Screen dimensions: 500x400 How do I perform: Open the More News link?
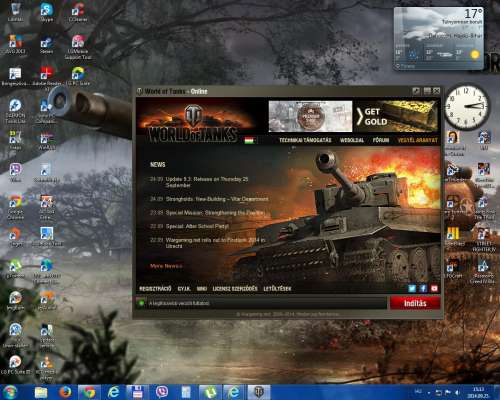point(166,266)
